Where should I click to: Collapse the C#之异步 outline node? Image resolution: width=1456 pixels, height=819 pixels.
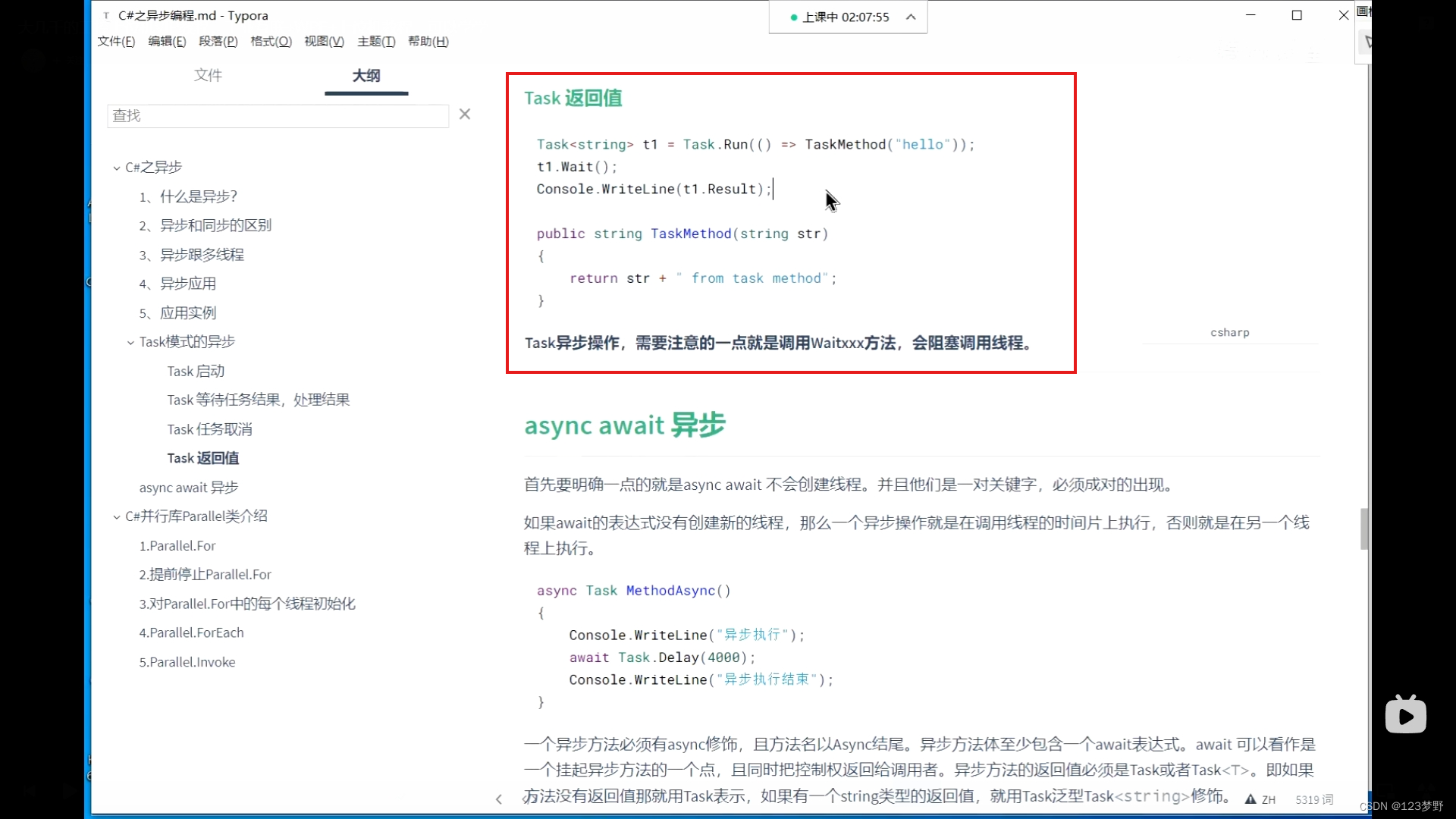pos(116,168)
